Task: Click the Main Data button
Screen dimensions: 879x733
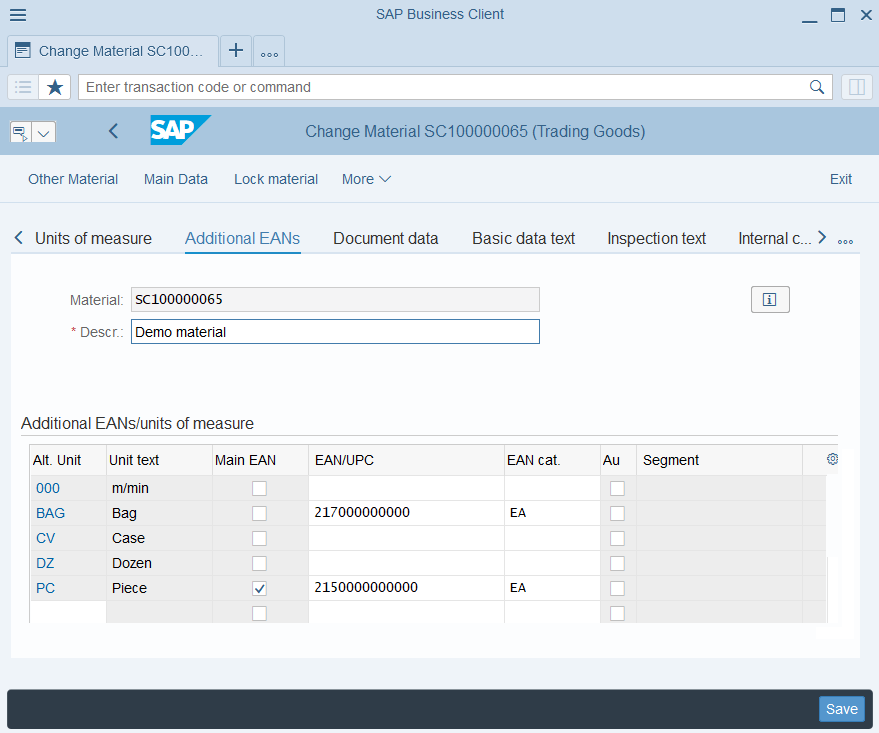Action: (176, 179)
